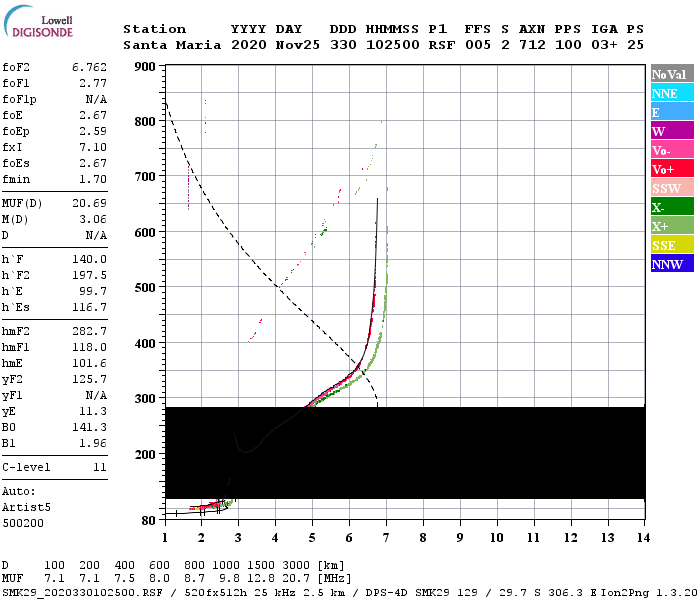Click the h`F value 140.0
700x600 pixels.
[89, 259]
